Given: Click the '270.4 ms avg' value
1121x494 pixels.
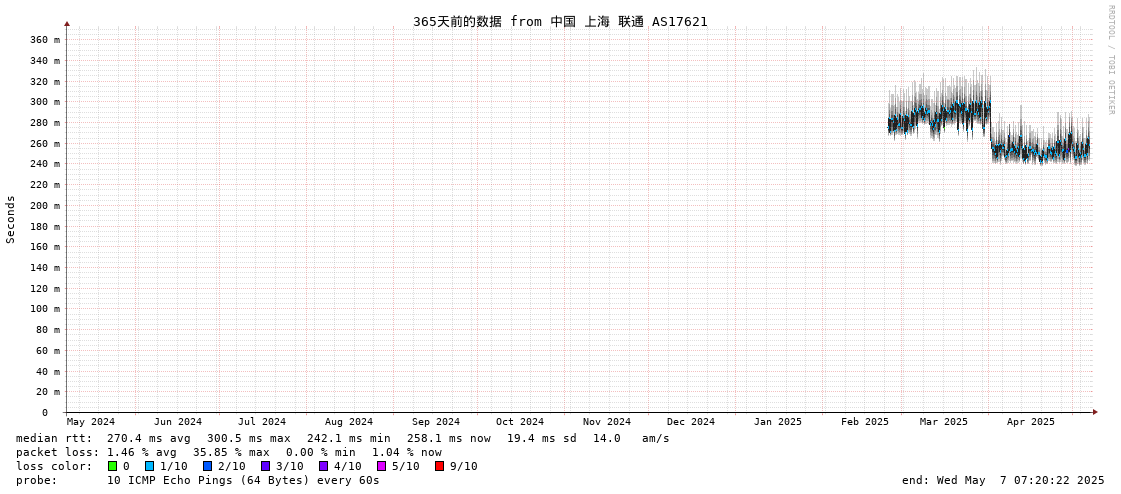Looking at the screenshot, I should click(x=149, y=438).
